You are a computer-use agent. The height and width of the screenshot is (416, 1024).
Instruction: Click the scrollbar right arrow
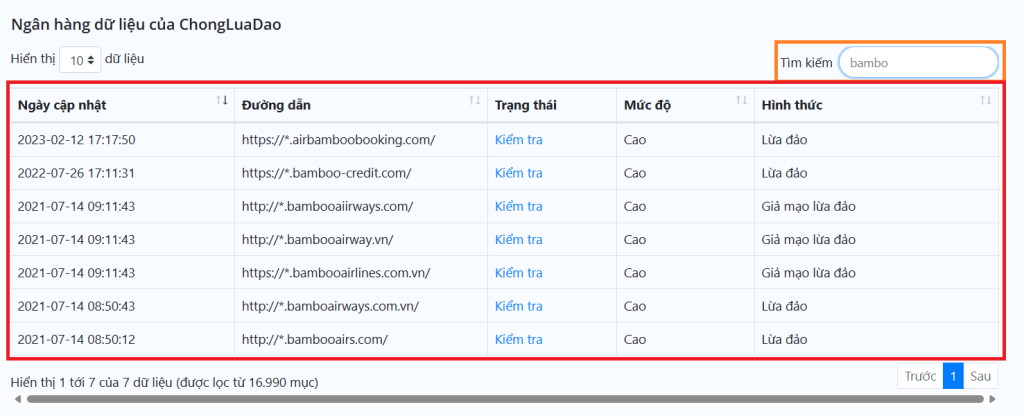(993, 399)
